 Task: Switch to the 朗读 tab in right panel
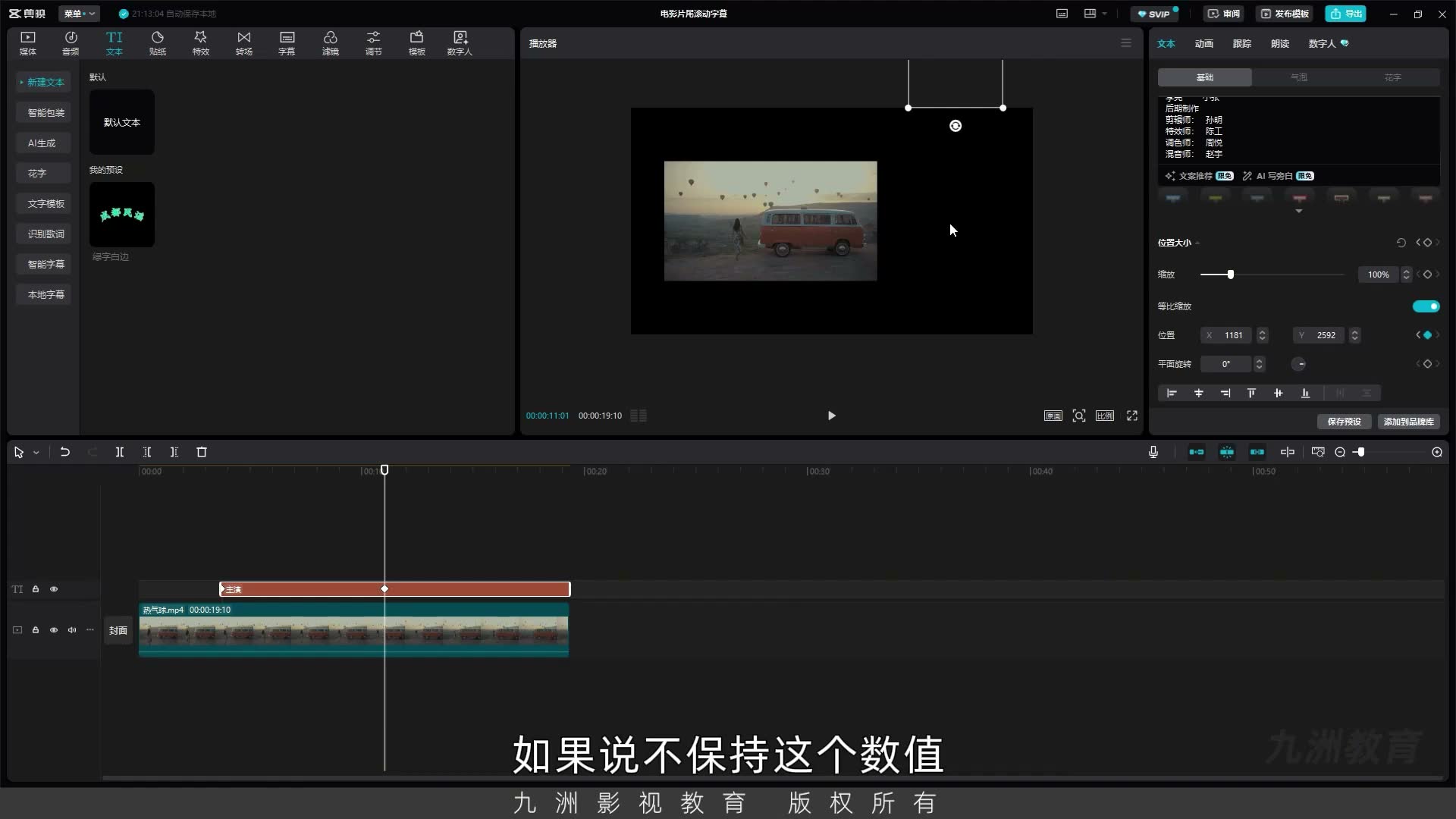[x=1280, y=43]
